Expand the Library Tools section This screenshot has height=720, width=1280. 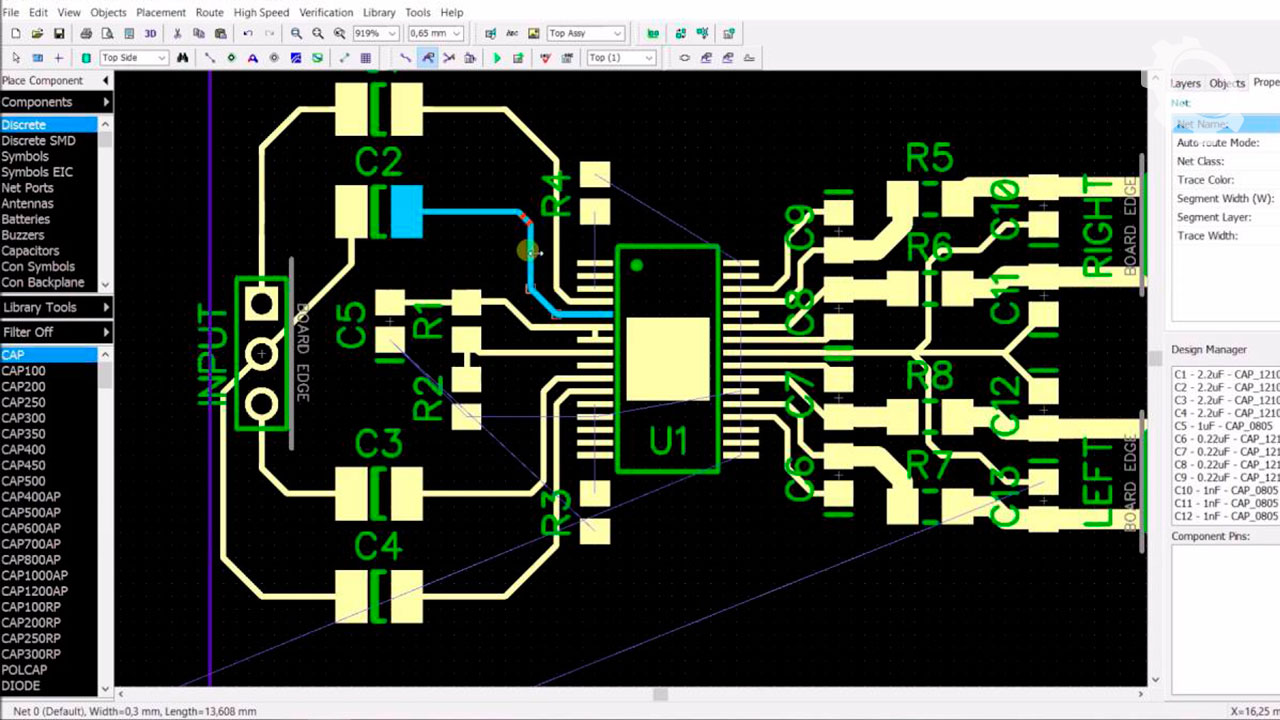point(55,307)
